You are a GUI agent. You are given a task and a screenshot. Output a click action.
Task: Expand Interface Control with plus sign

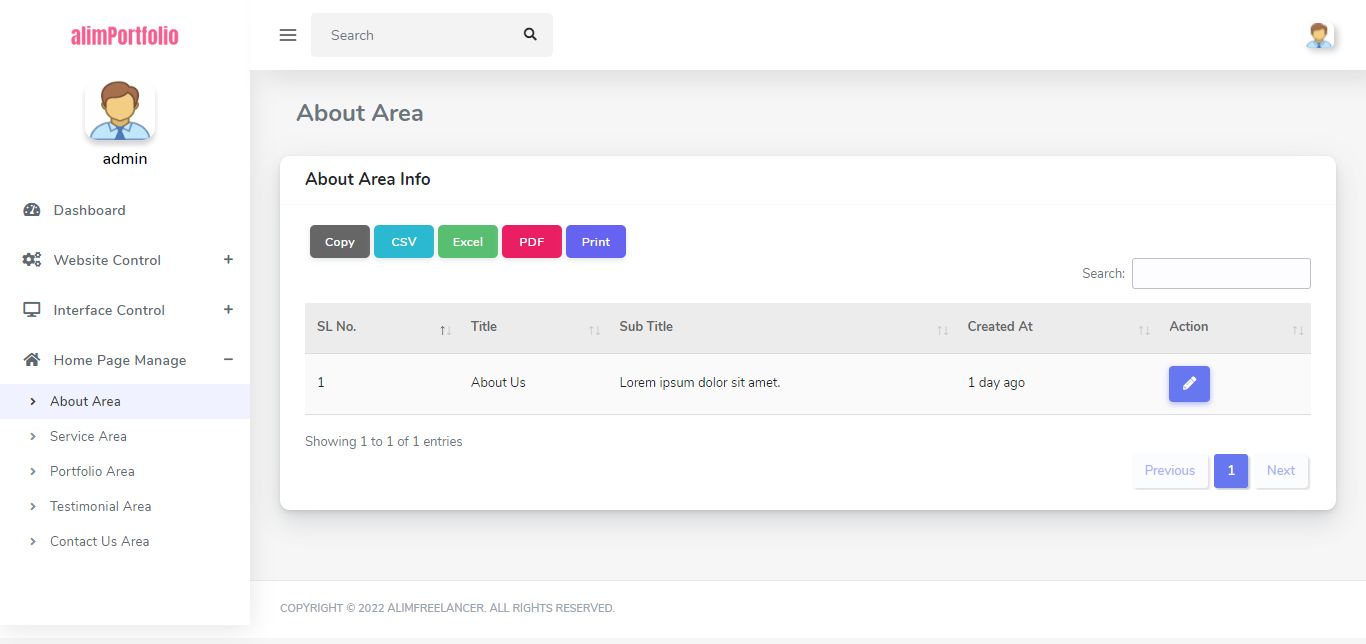point(228,309)
